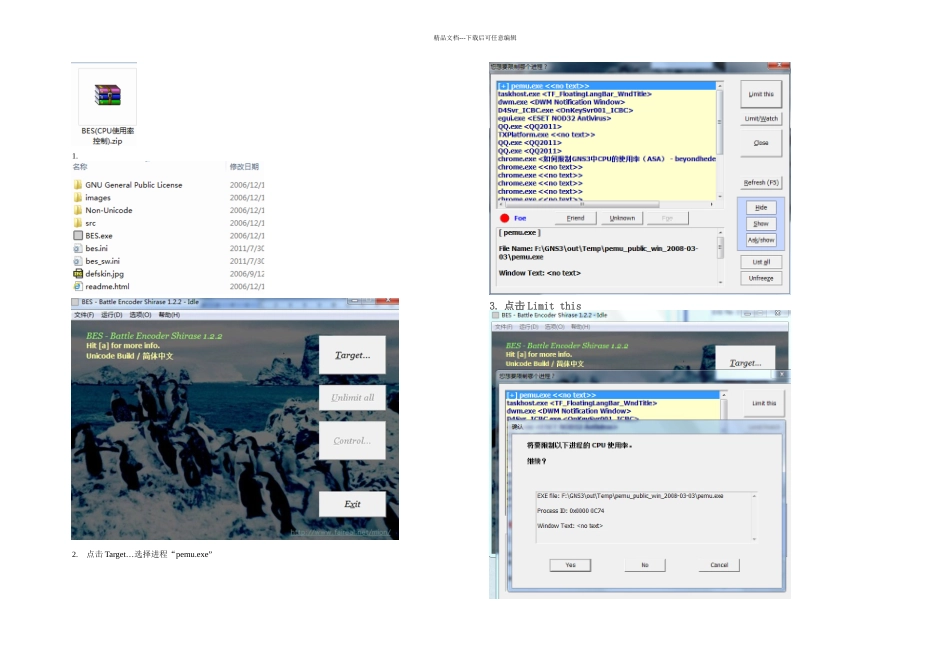Click the Show button
The height and width of the screenshot is (672, 950).
761,224
